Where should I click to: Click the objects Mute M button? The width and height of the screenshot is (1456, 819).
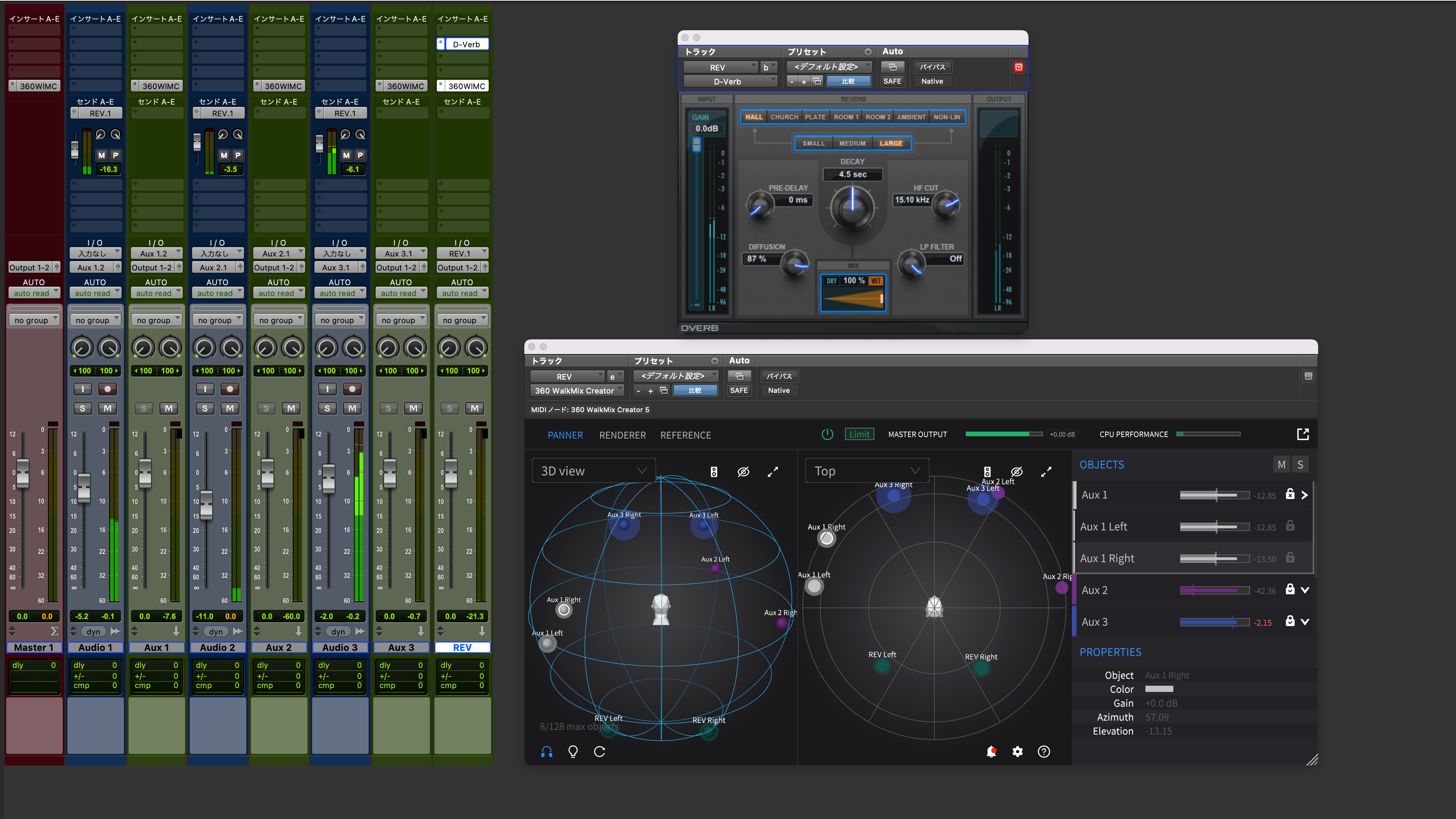pyautogui.click(x=1281, y=465)
